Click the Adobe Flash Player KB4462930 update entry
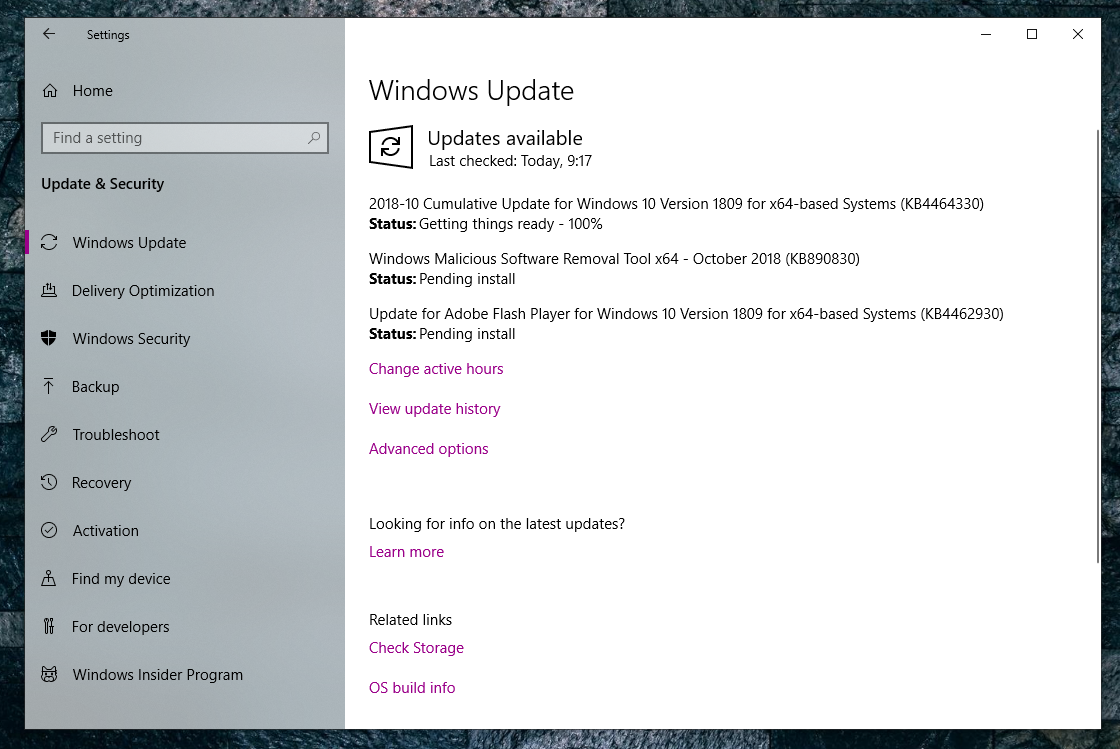 [686, 313]
